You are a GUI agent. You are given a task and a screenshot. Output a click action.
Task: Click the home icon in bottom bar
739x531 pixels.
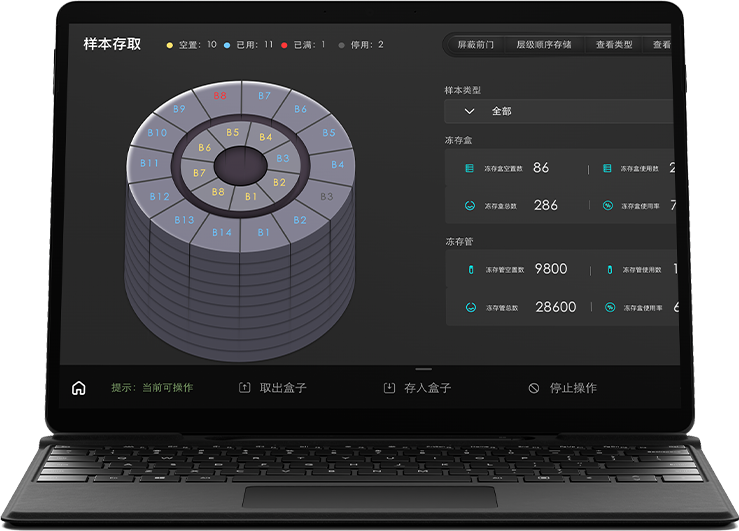coord(79,388)
